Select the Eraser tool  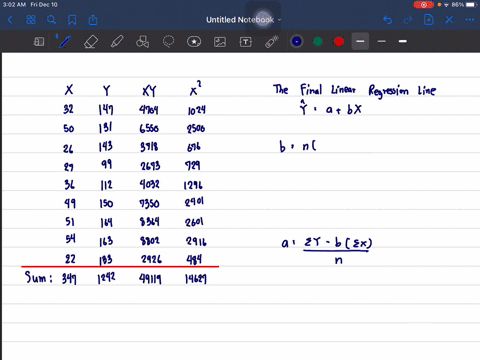[x=91, y=42]
